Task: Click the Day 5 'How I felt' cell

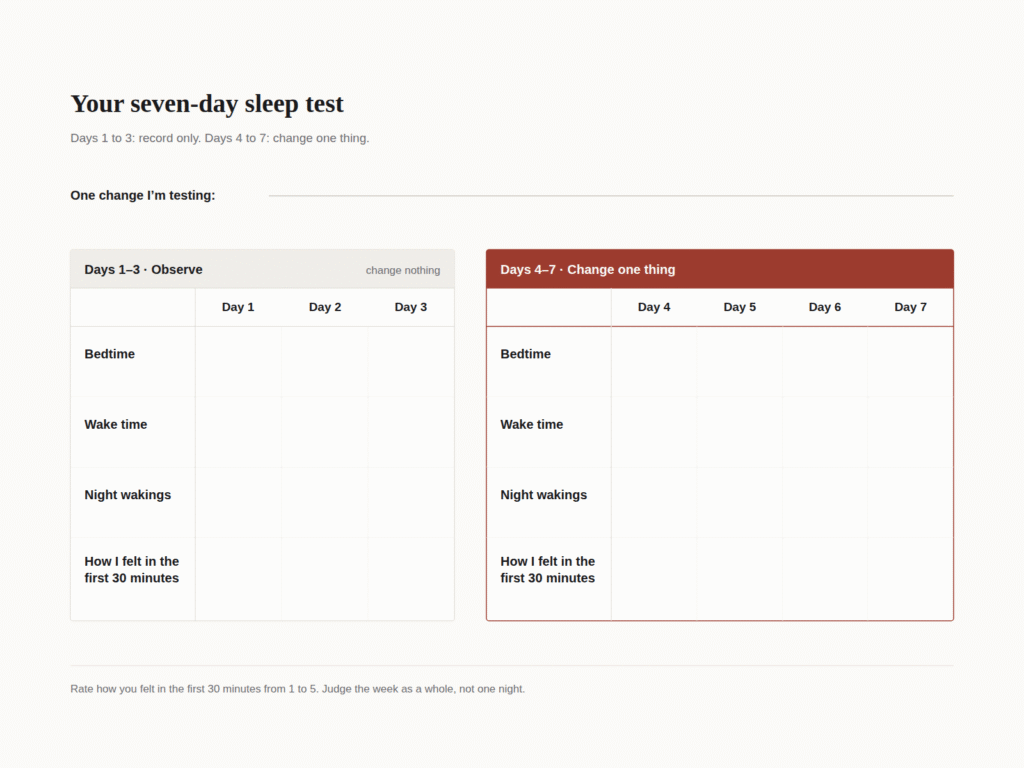Action: [739, 579]
